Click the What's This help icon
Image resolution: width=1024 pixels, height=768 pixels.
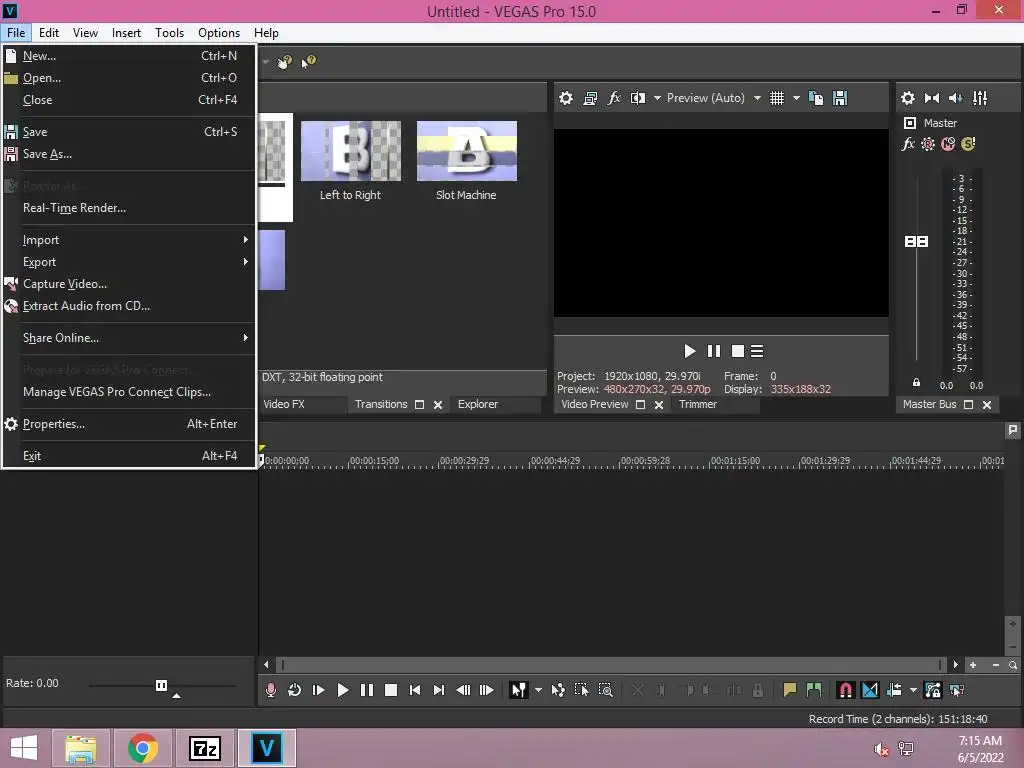pos(307,62)
